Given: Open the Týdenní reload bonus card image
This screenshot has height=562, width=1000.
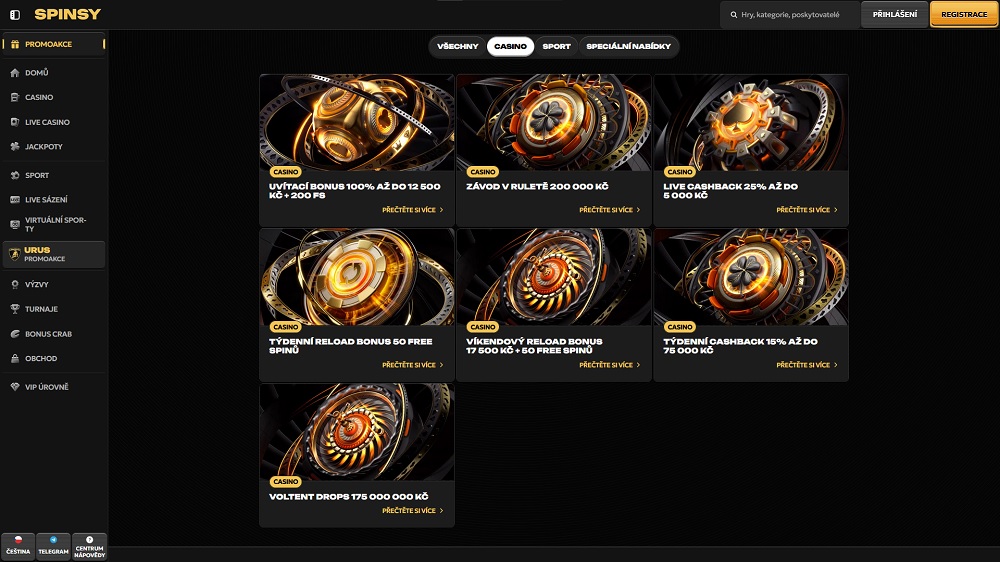Looking at the screenshot, I should [357, 277].
